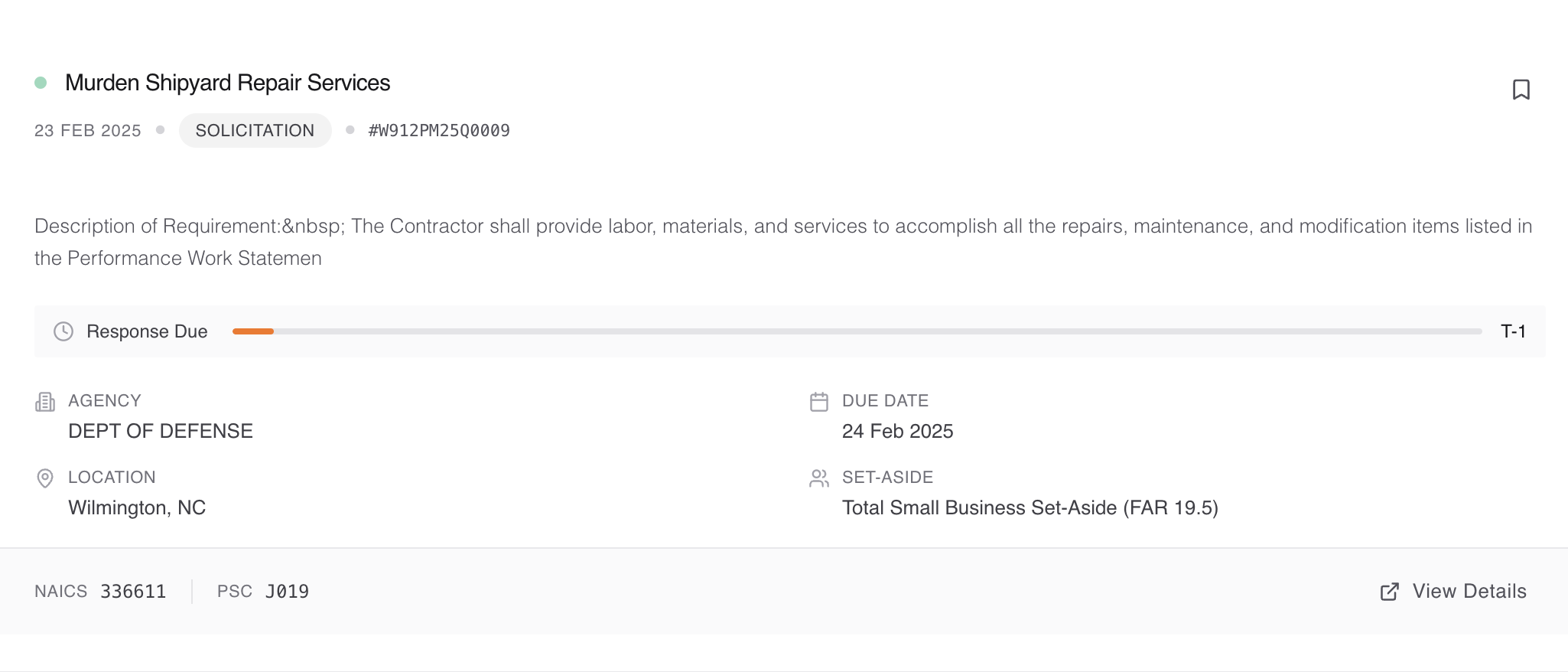Click the SOLICITATION type badge
The image size is (1568, 672).
pos(255,131)
